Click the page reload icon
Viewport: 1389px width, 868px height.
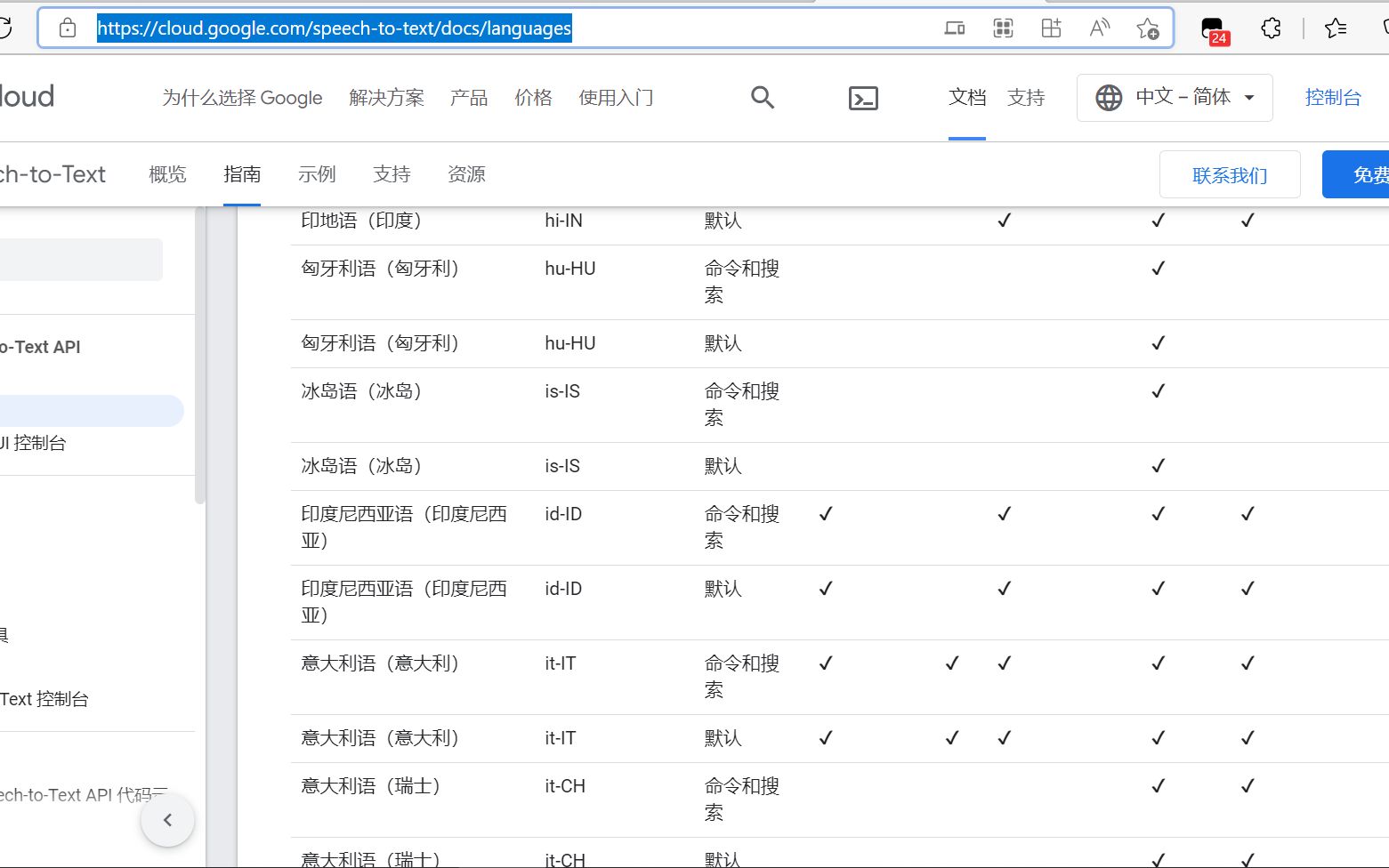pyautogui.click(x=4, y=28)
